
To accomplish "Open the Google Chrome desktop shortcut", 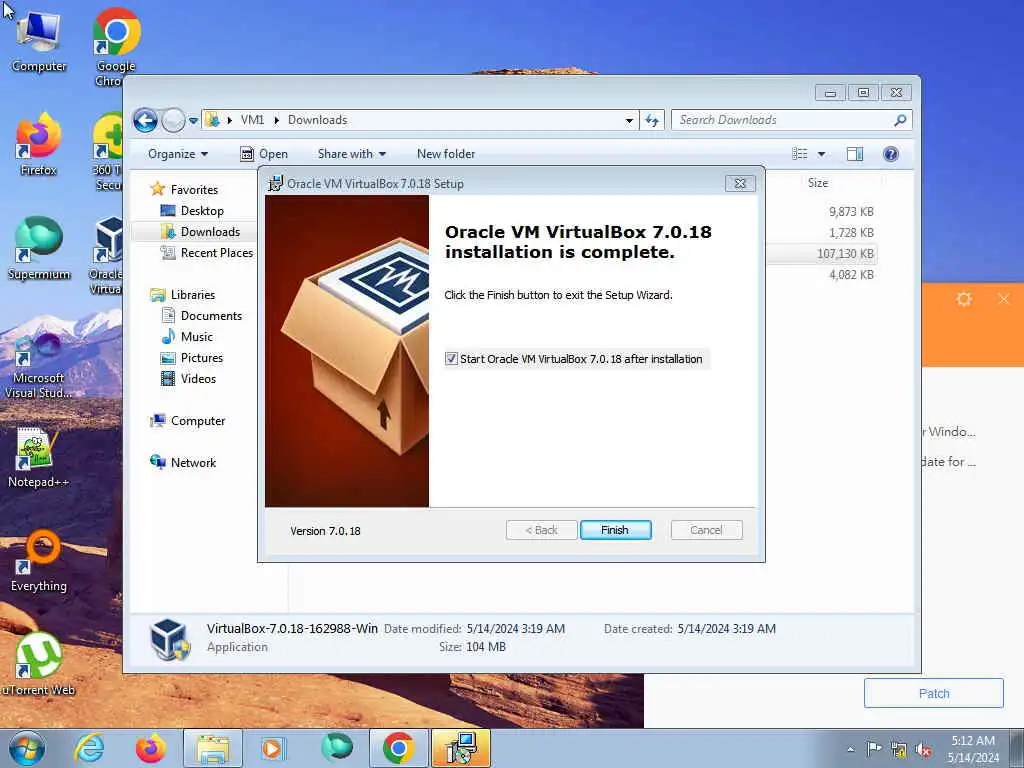I will pos(116,47).
